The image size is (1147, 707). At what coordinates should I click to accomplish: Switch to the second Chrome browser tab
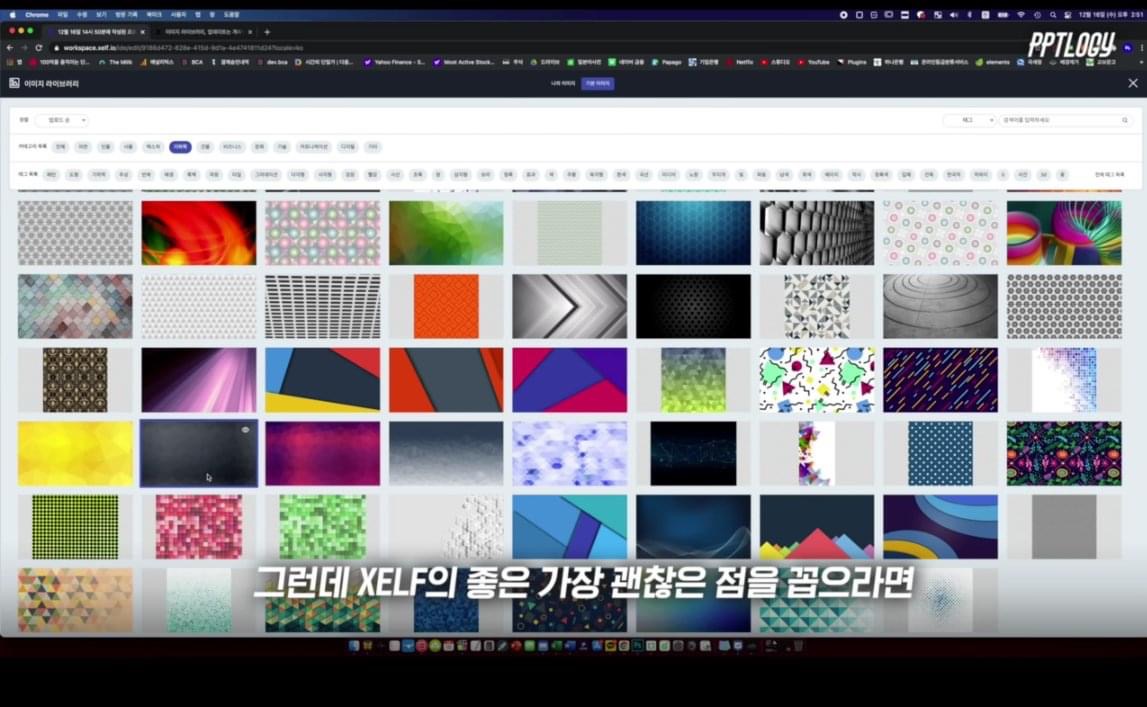point(203,31)
